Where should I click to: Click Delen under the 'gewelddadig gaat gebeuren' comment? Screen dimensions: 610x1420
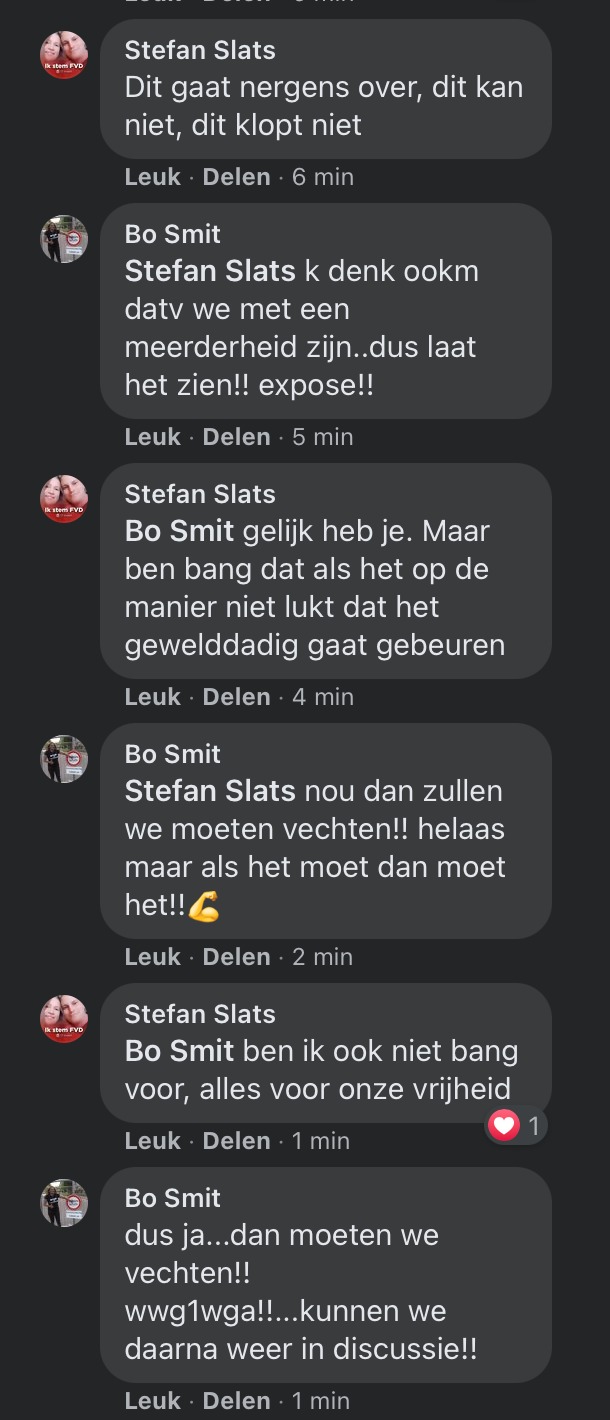tap(236, 697)
